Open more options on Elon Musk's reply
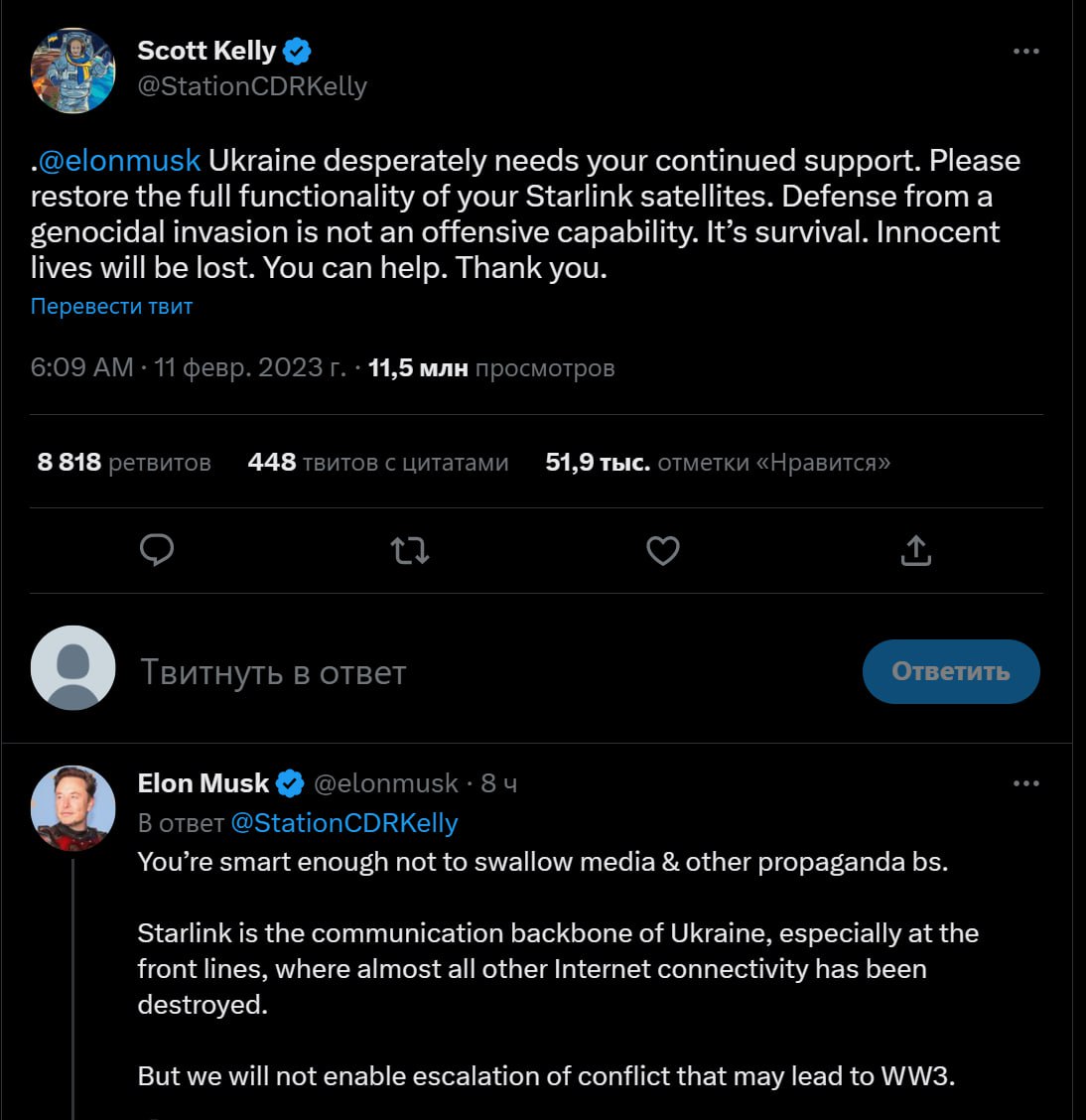1086x1120 pixels. pos(1025,783)
